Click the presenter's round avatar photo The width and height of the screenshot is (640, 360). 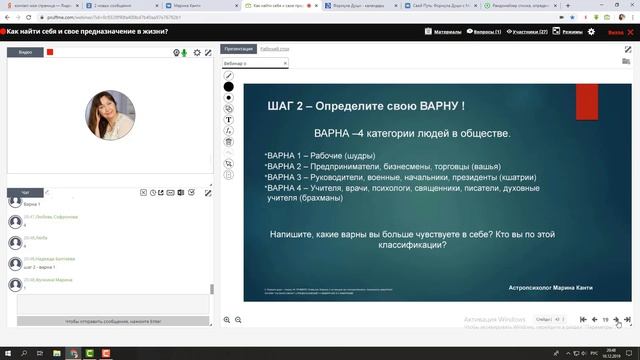[x=110, y=115]
